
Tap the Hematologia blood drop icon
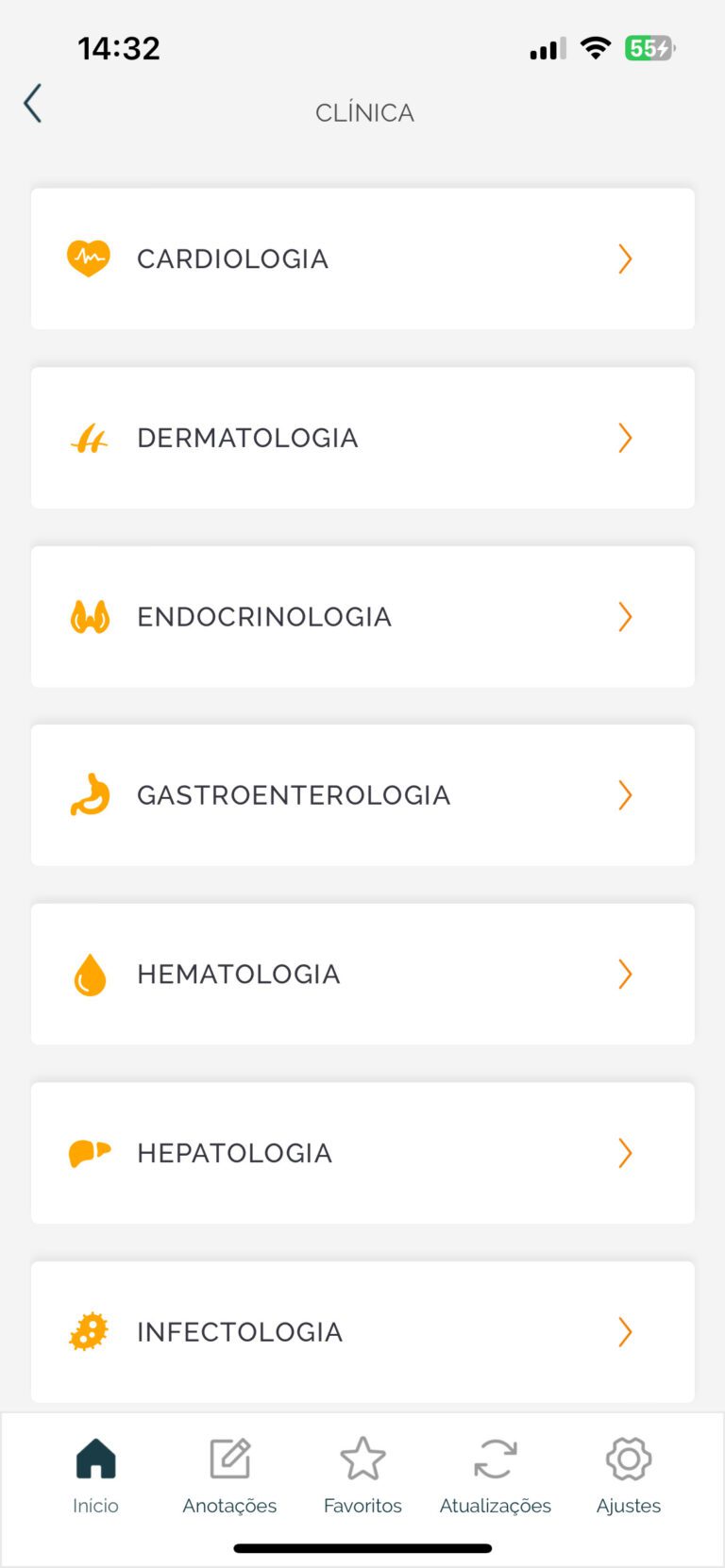(90, 975)
